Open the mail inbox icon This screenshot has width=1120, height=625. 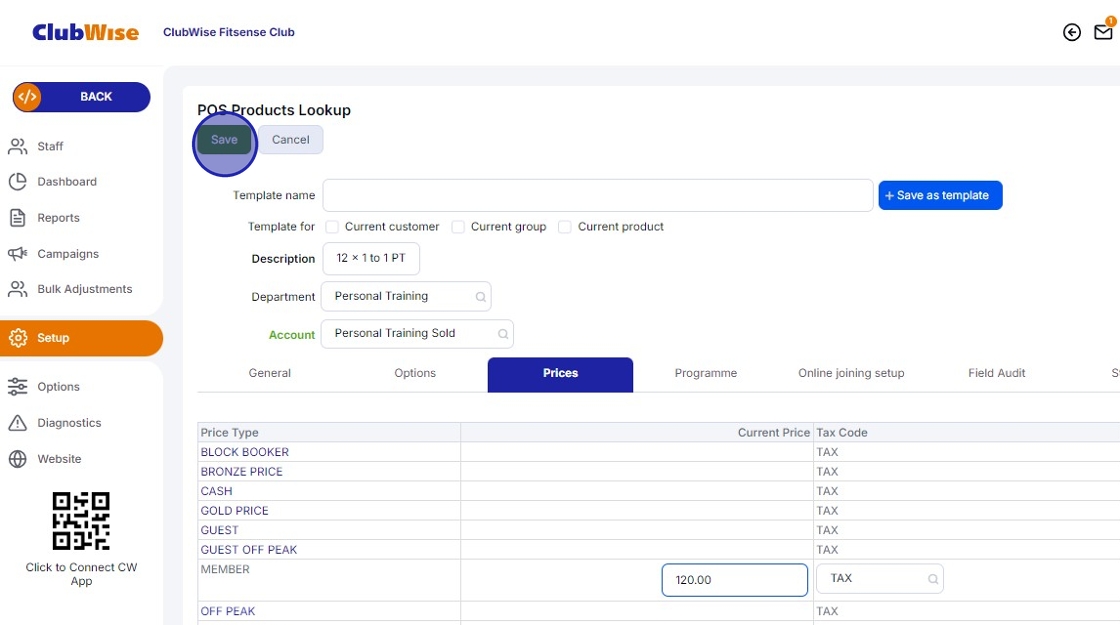click(1103, 32)
